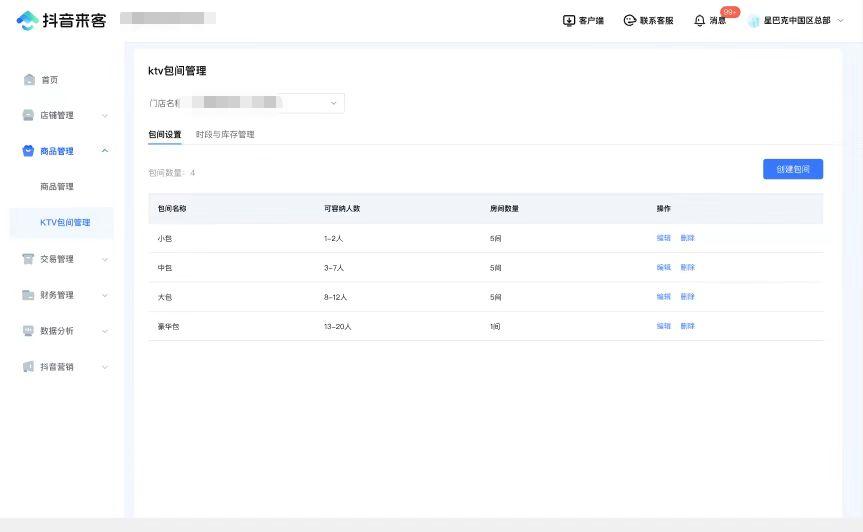Open 商品管理 submenu item in sidebar
Screen dimensions: 863x532
(x=57, y=187)
